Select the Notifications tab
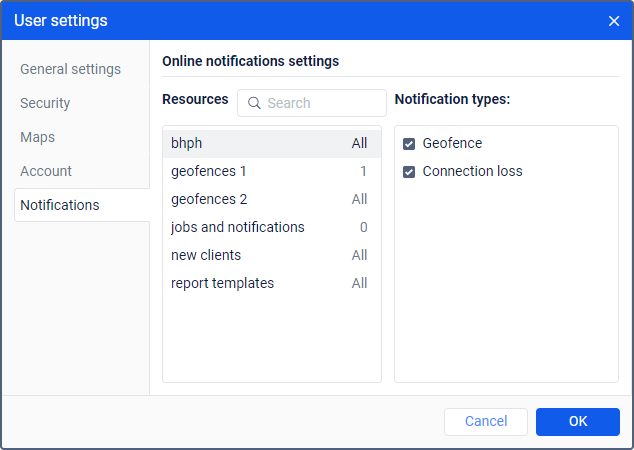 (x=60, y=205)
